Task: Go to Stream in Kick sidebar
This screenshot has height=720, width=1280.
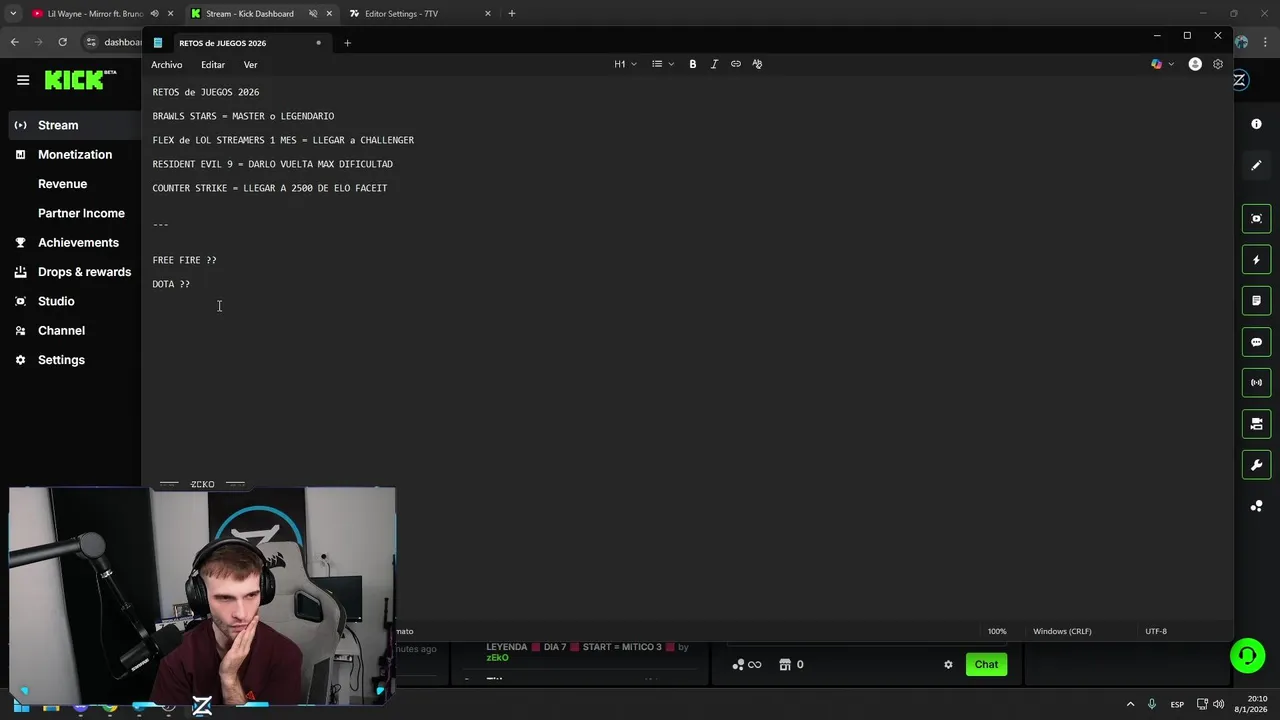Action: pos(58,125)
